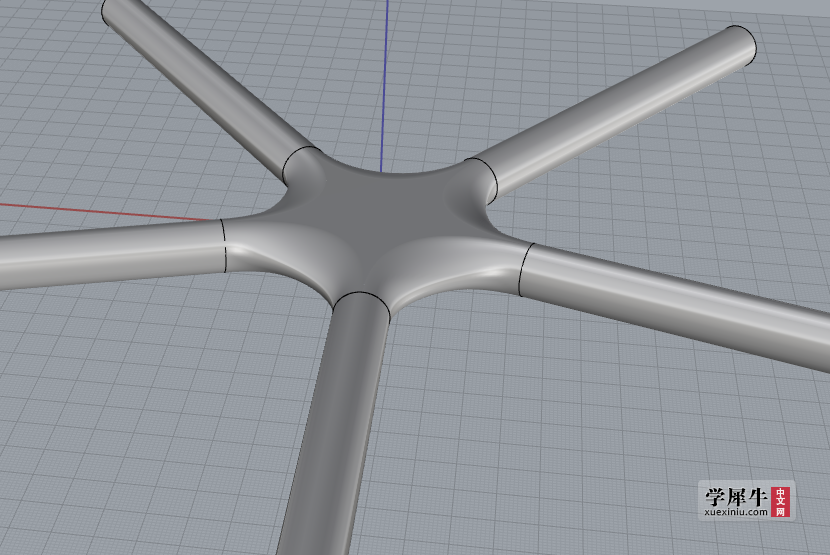The image size is (830, 555).
Task: Select the left pipe arm near the red axis
Action: pos(111,255)
